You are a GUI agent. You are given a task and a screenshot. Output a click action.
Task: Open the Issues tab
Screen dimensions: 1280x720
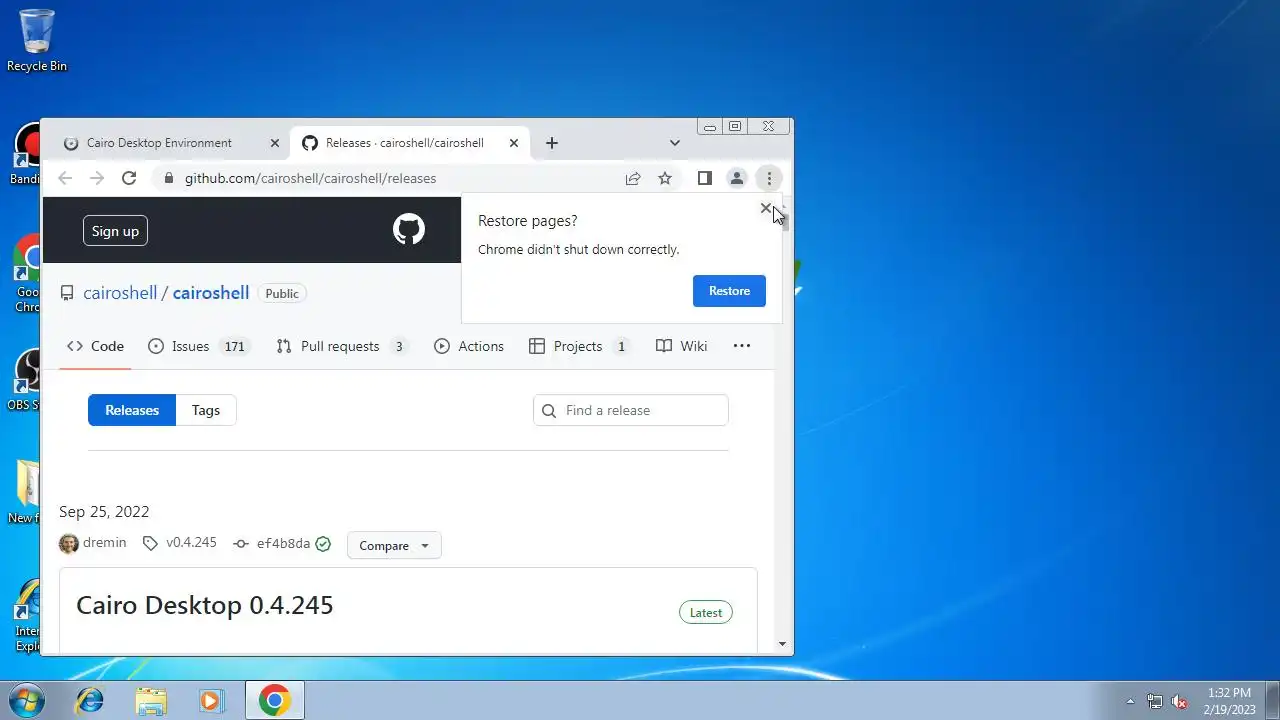(198, 346)
